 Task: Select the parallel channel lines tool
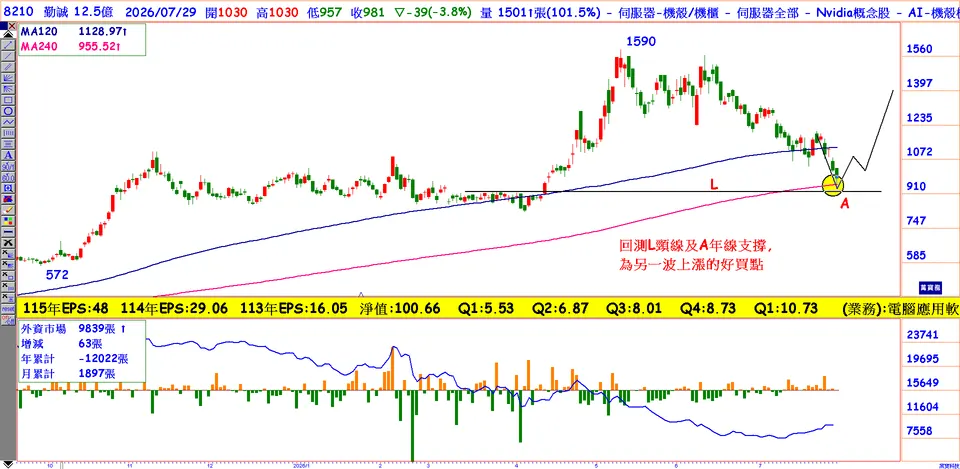(x=8, y=66)
